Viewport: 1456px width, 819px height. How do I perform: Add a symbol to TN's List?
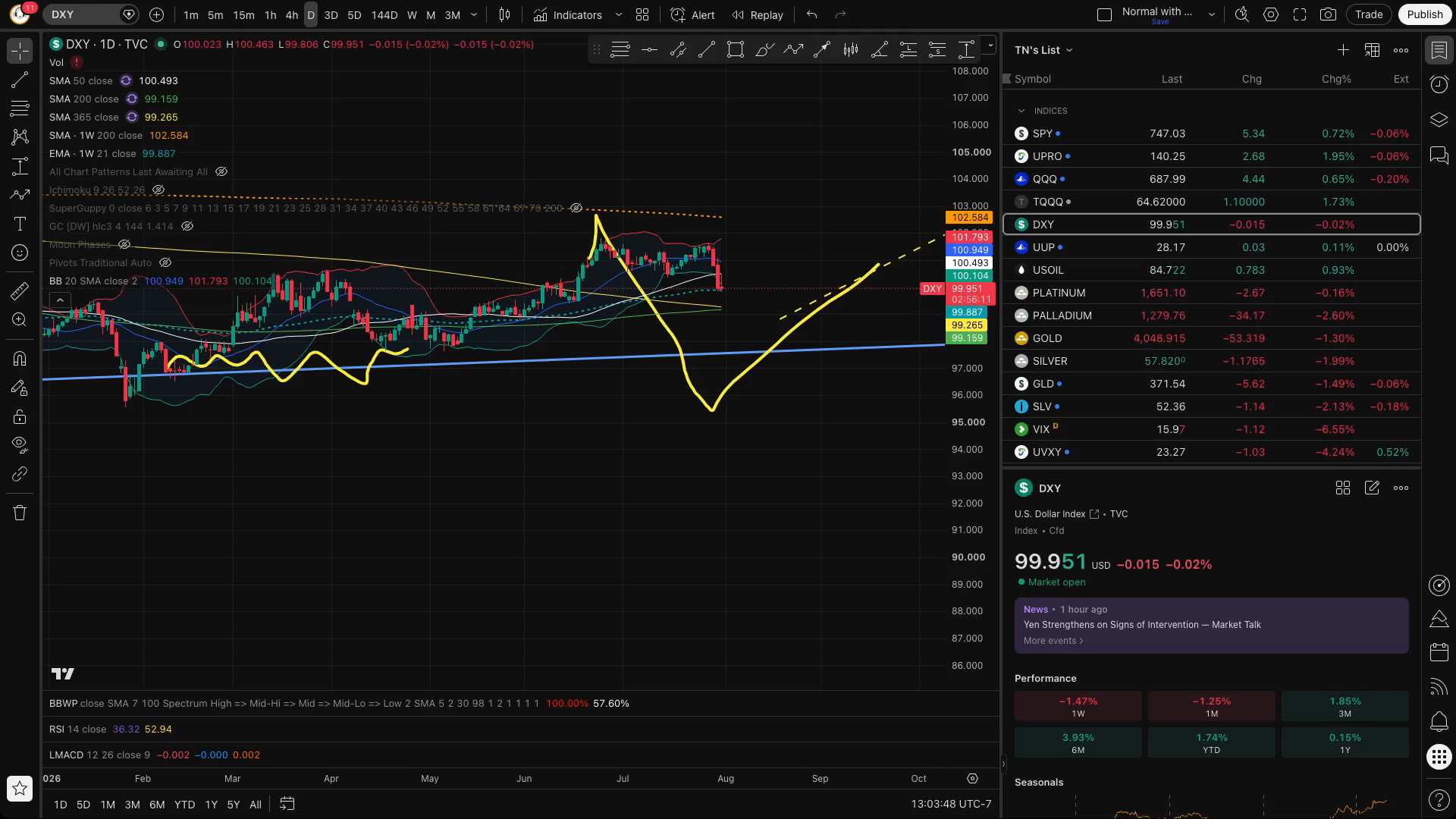point(1343,50)
